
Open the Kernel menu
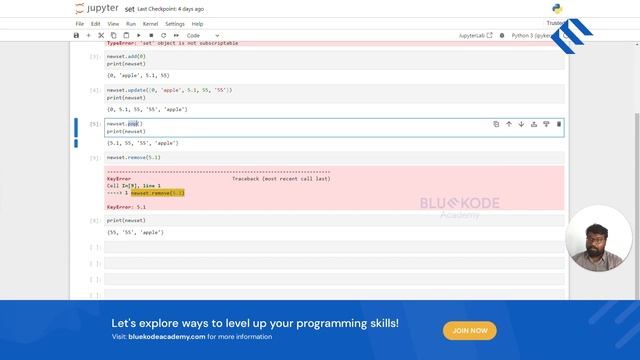tap(150, 24)
